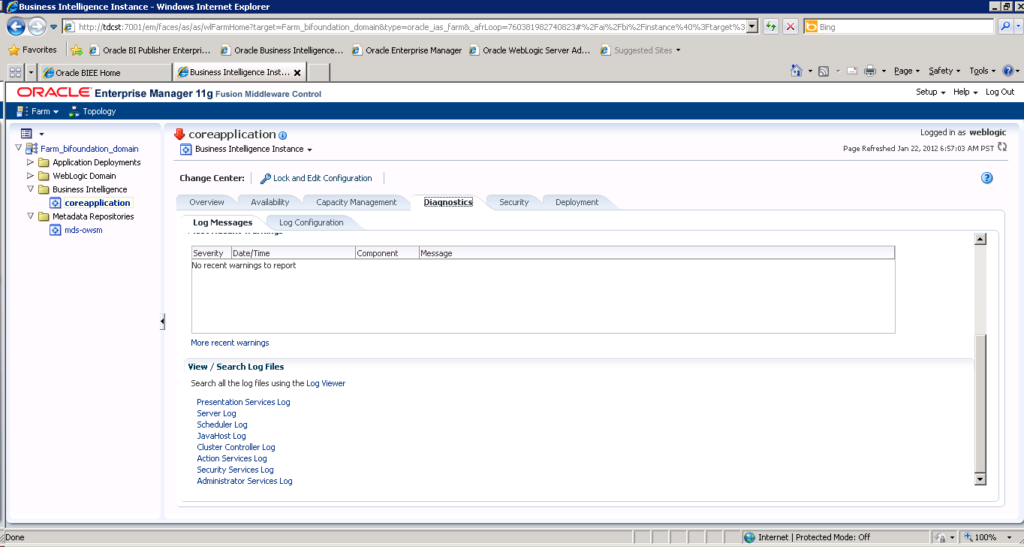
Task: Click the page refresh icon beside timestamp
Action: (x=1002, y=148)
